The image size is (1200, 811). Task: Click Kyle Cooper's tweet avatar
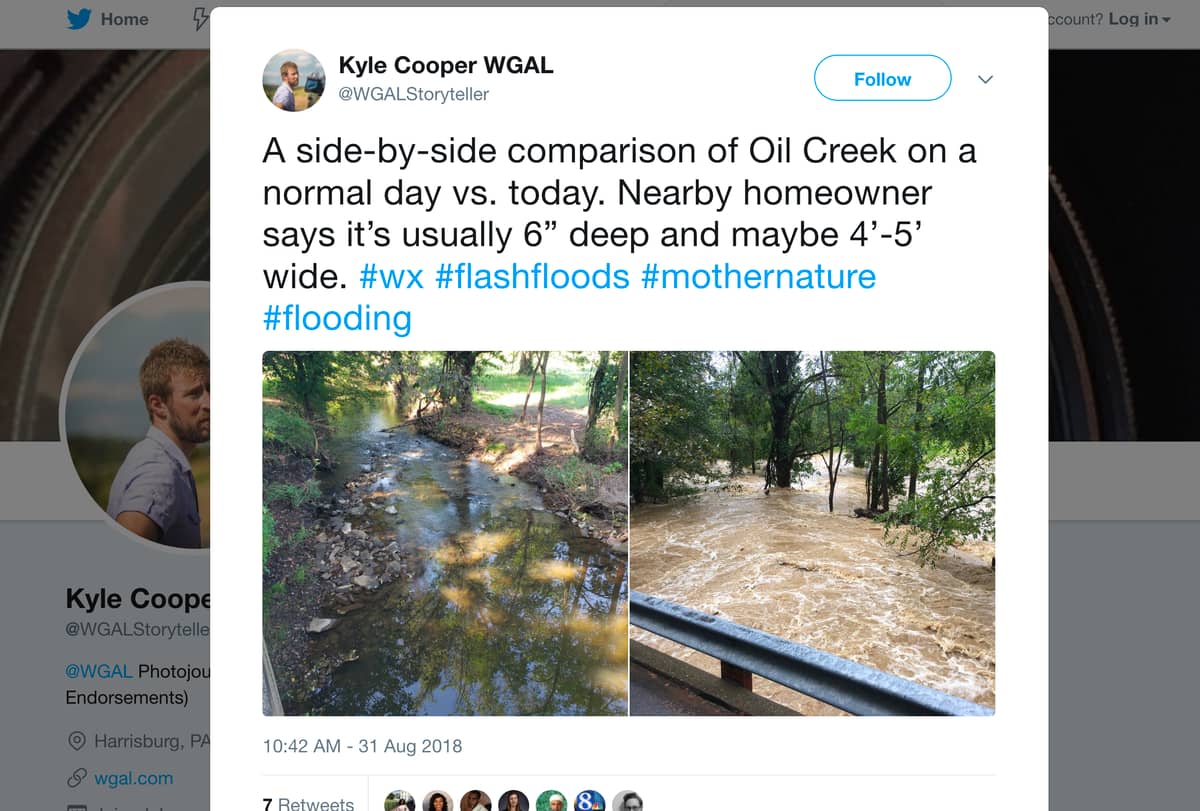pos(294,80)
